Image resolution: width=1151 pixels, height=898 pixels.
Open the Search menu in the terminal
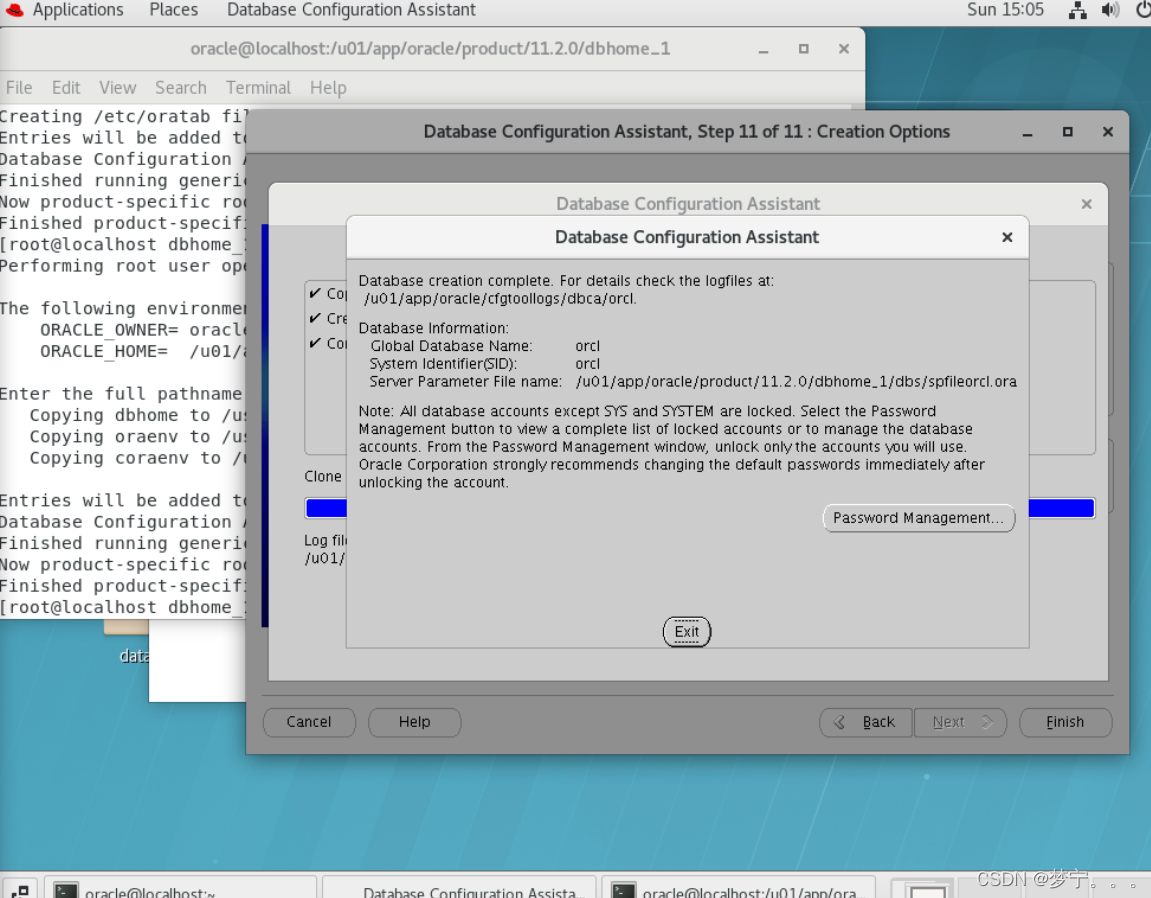[181, 88]
